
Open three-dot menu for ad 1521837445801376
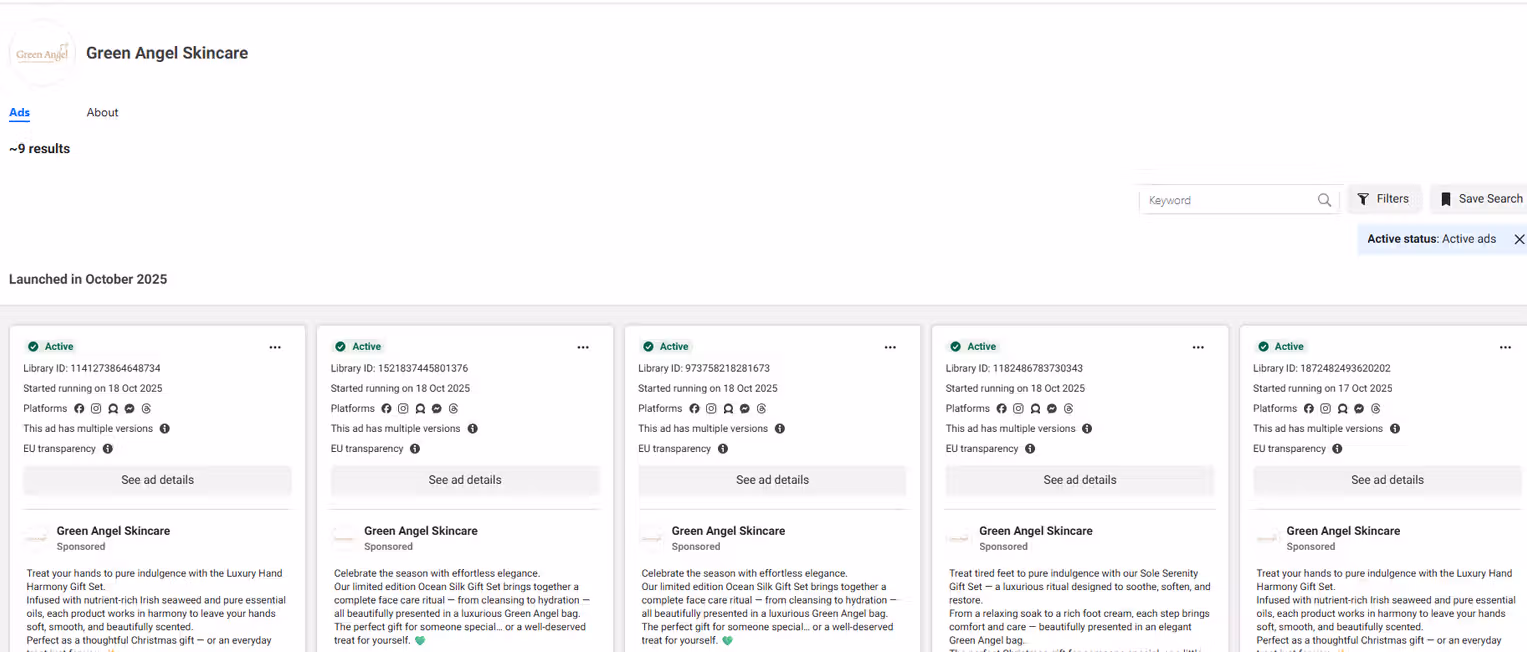583,347
